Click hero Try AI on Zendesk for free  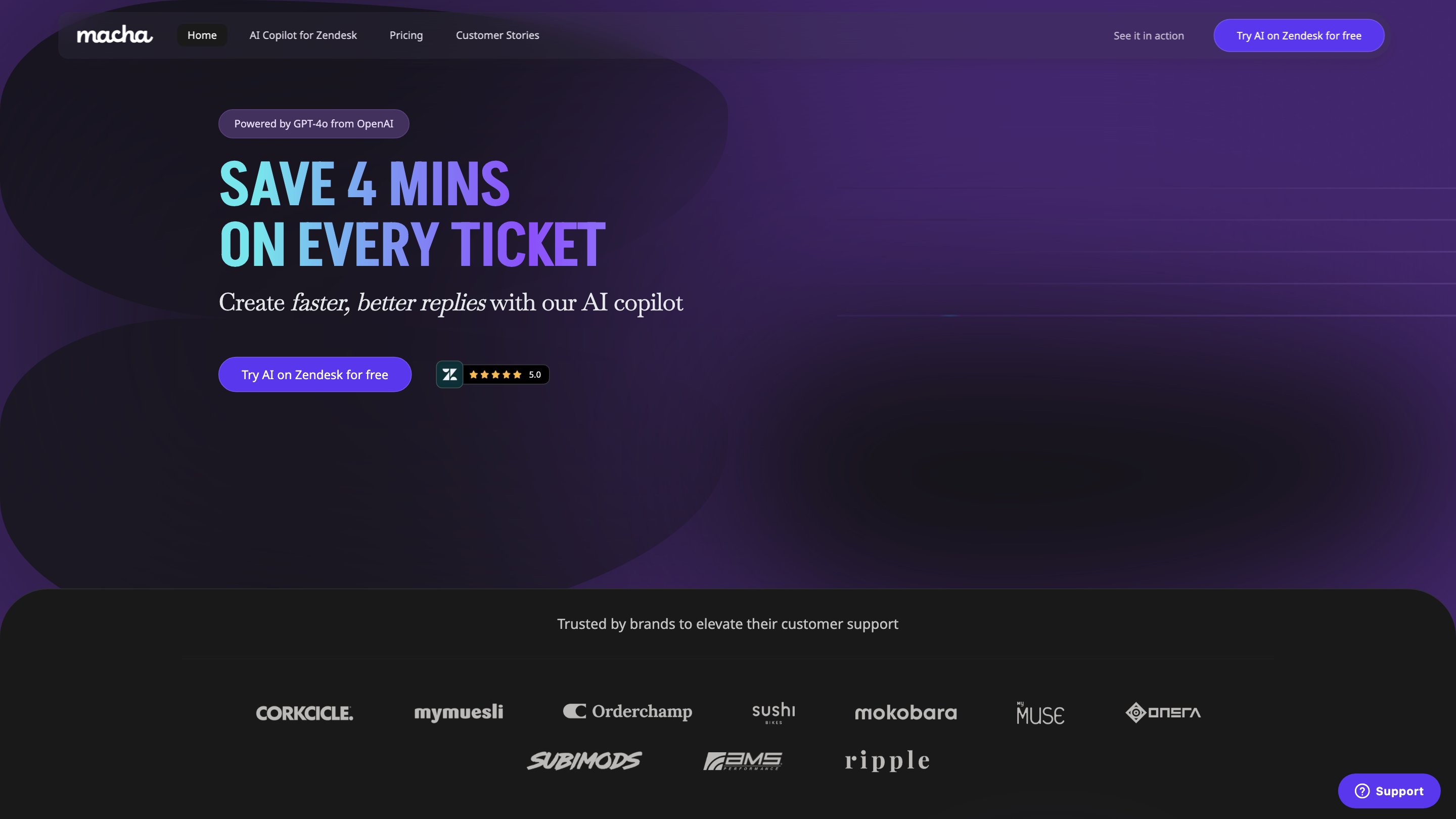click(x=315, y=374)
